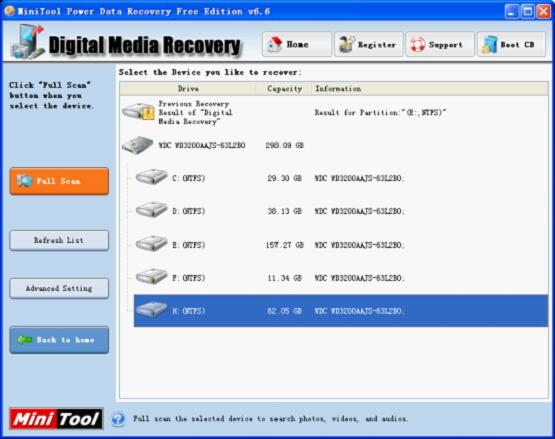Select the WDC WD3200AAJS physical disk icon
The height and width of the screenshot is (439, 555).
coord(138,145)
